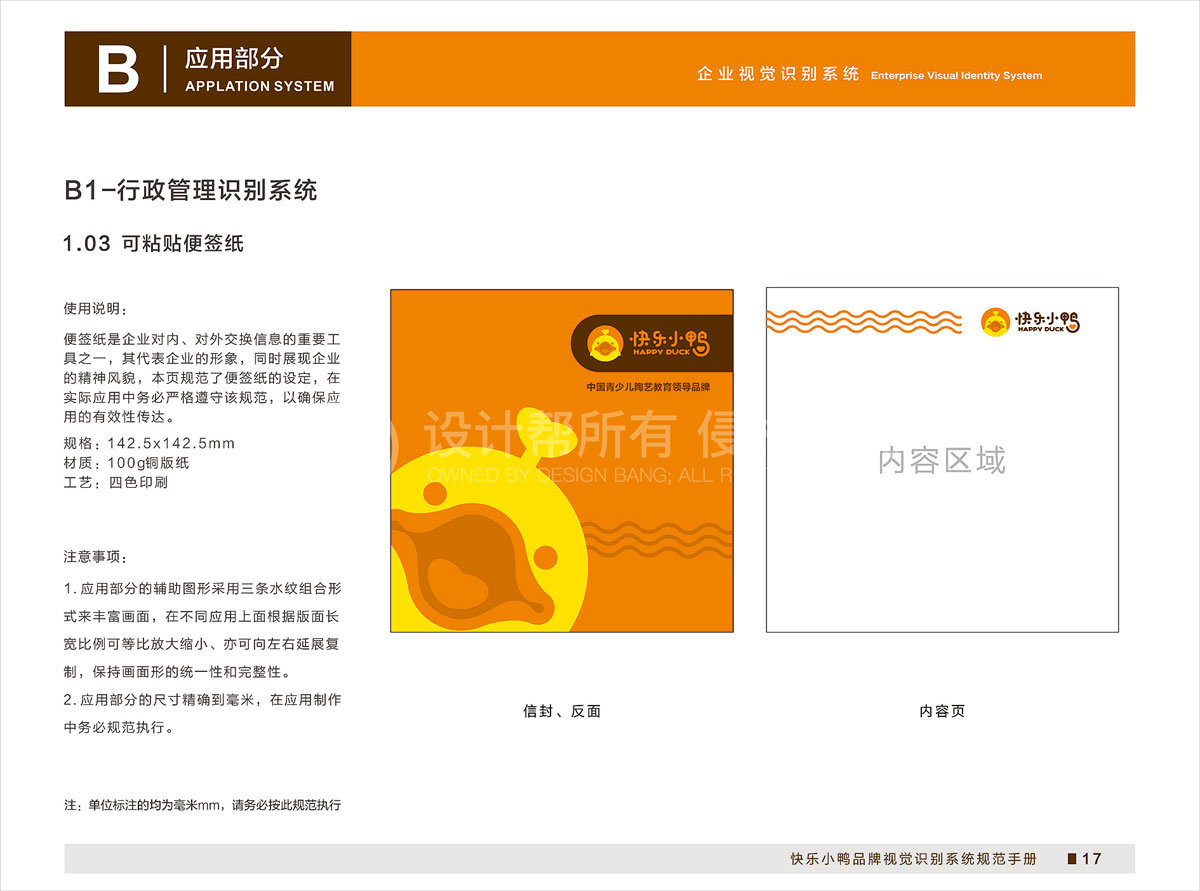Screen dimensions: 1200x891
Task: Select note 2 beginning 应用部分的尺寸精确到毫米
Action: (202, 713)
